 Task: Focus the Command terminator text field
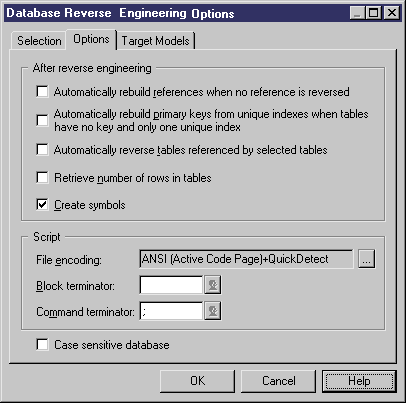pos(171,311)
